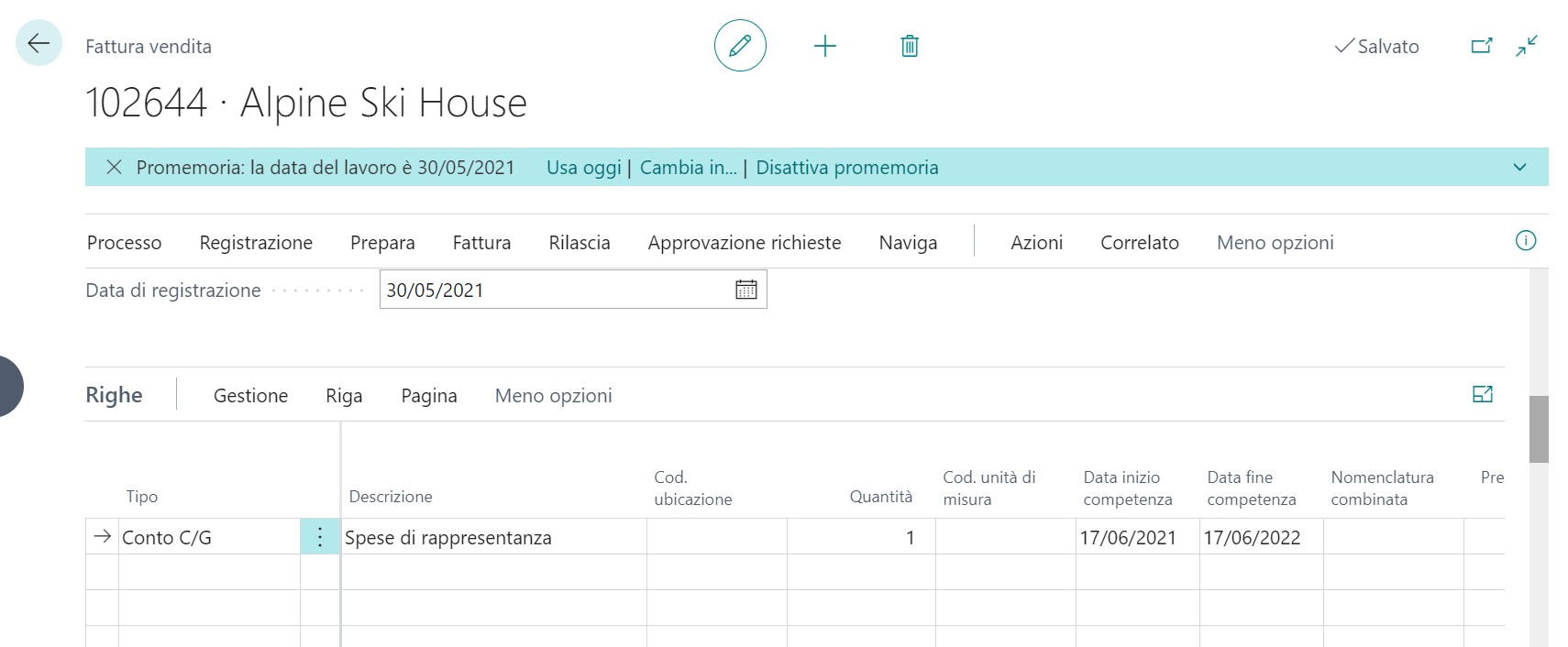
Task: Click the 17/06/2022 end date cell
Action: (x=1262, y=537)
